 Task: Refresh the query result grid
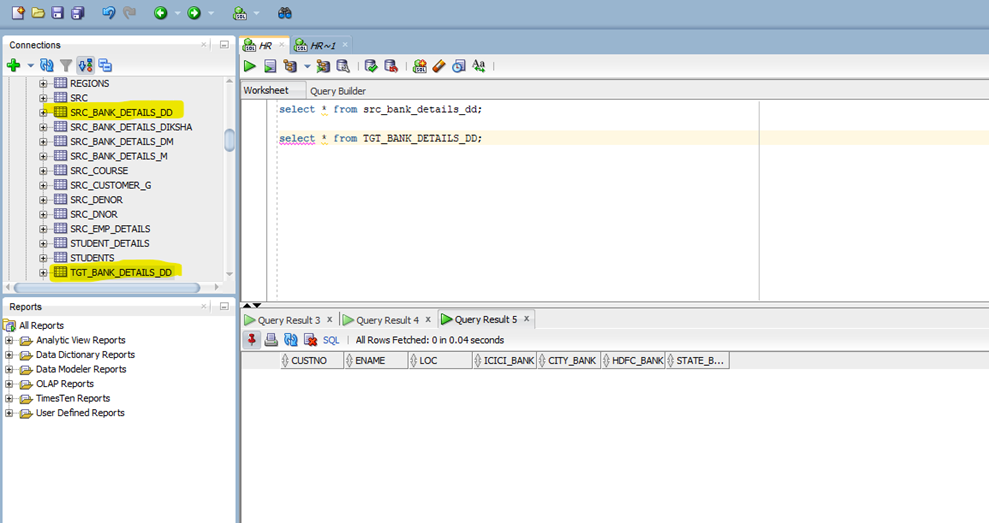[291, 340]
